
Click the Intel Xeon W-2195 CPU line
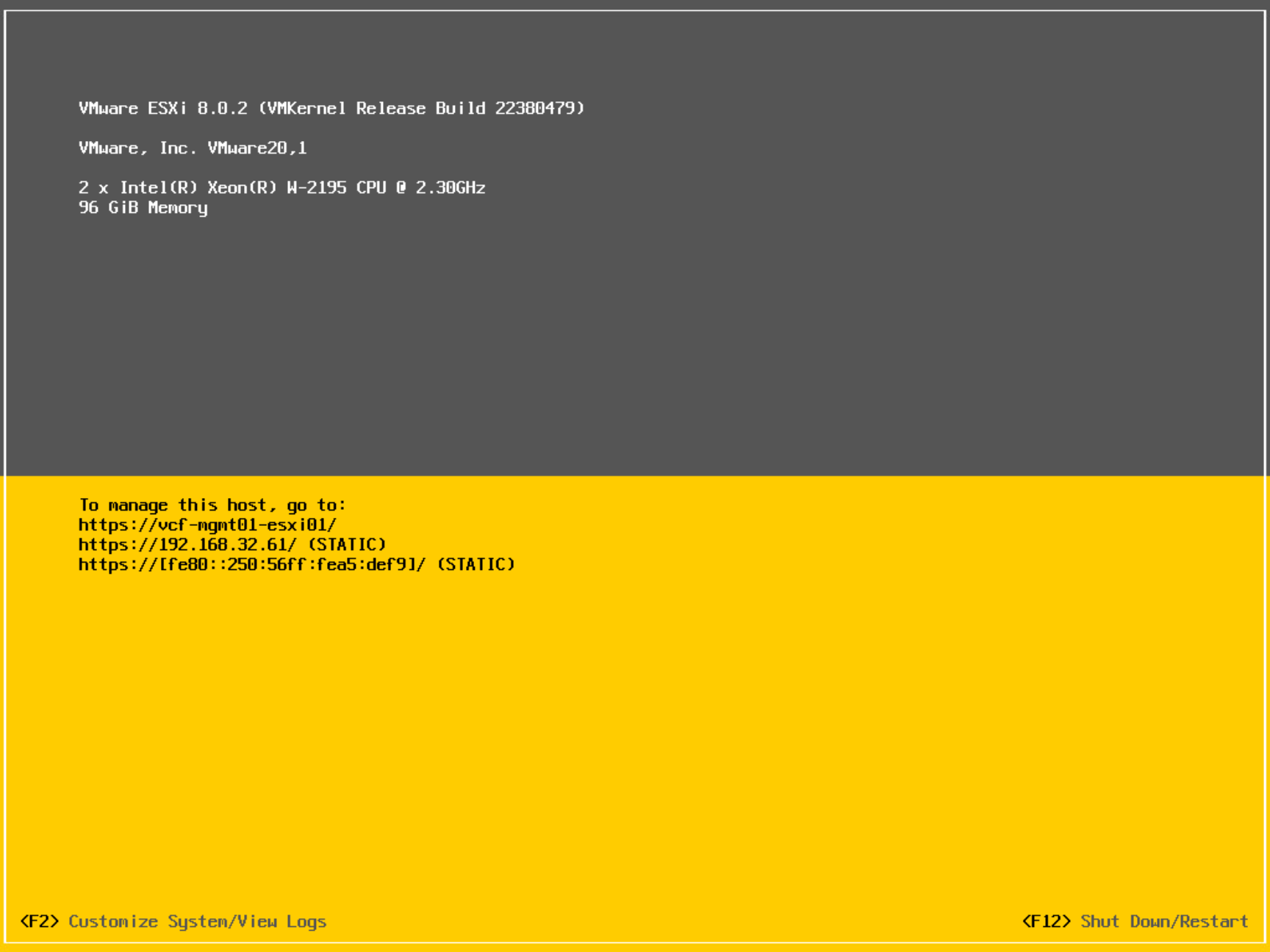pyautogui.click(x=281, y=187)
